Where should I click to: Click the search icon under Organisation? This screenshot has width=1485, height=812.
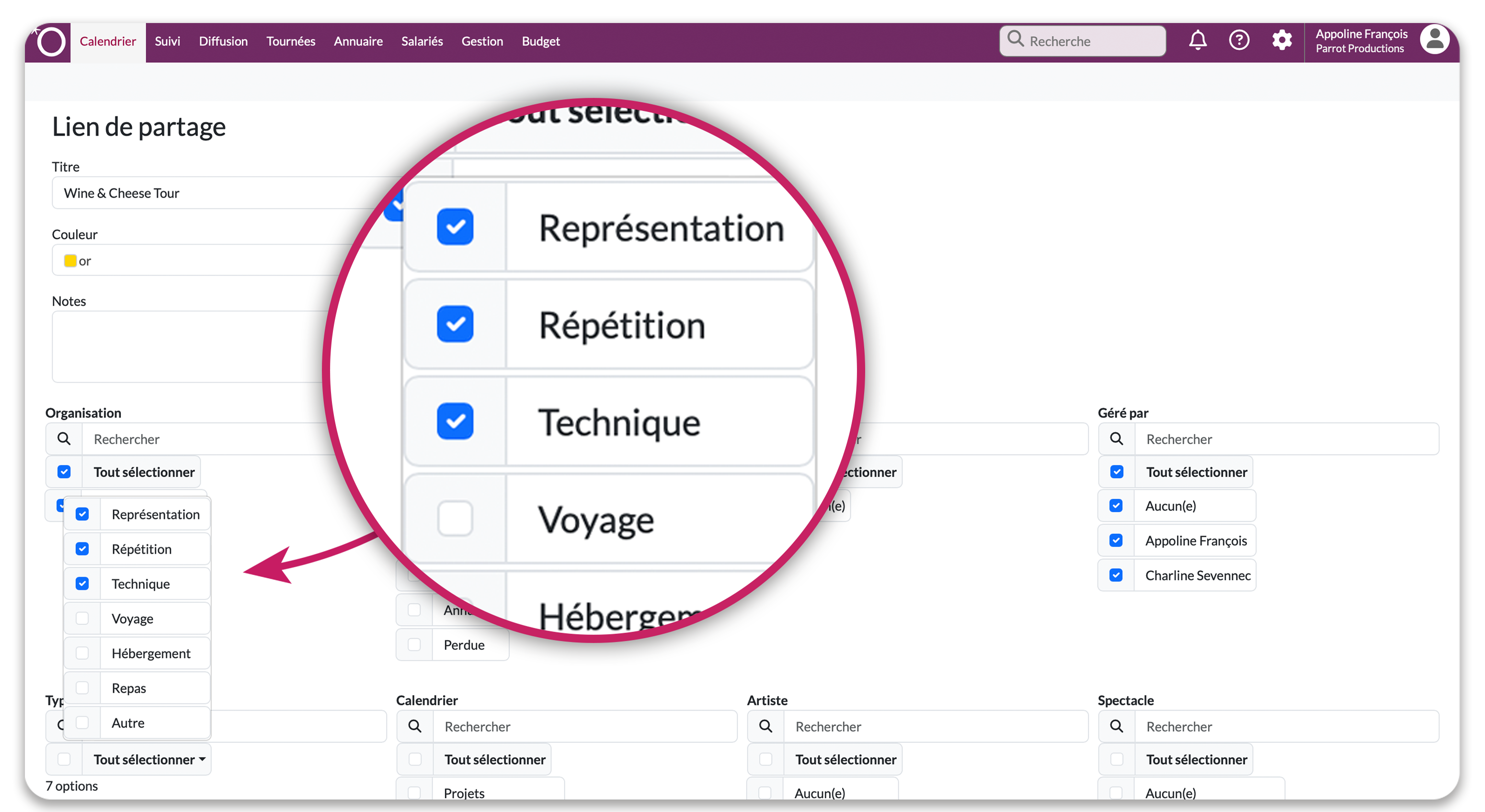click(64, 439)
